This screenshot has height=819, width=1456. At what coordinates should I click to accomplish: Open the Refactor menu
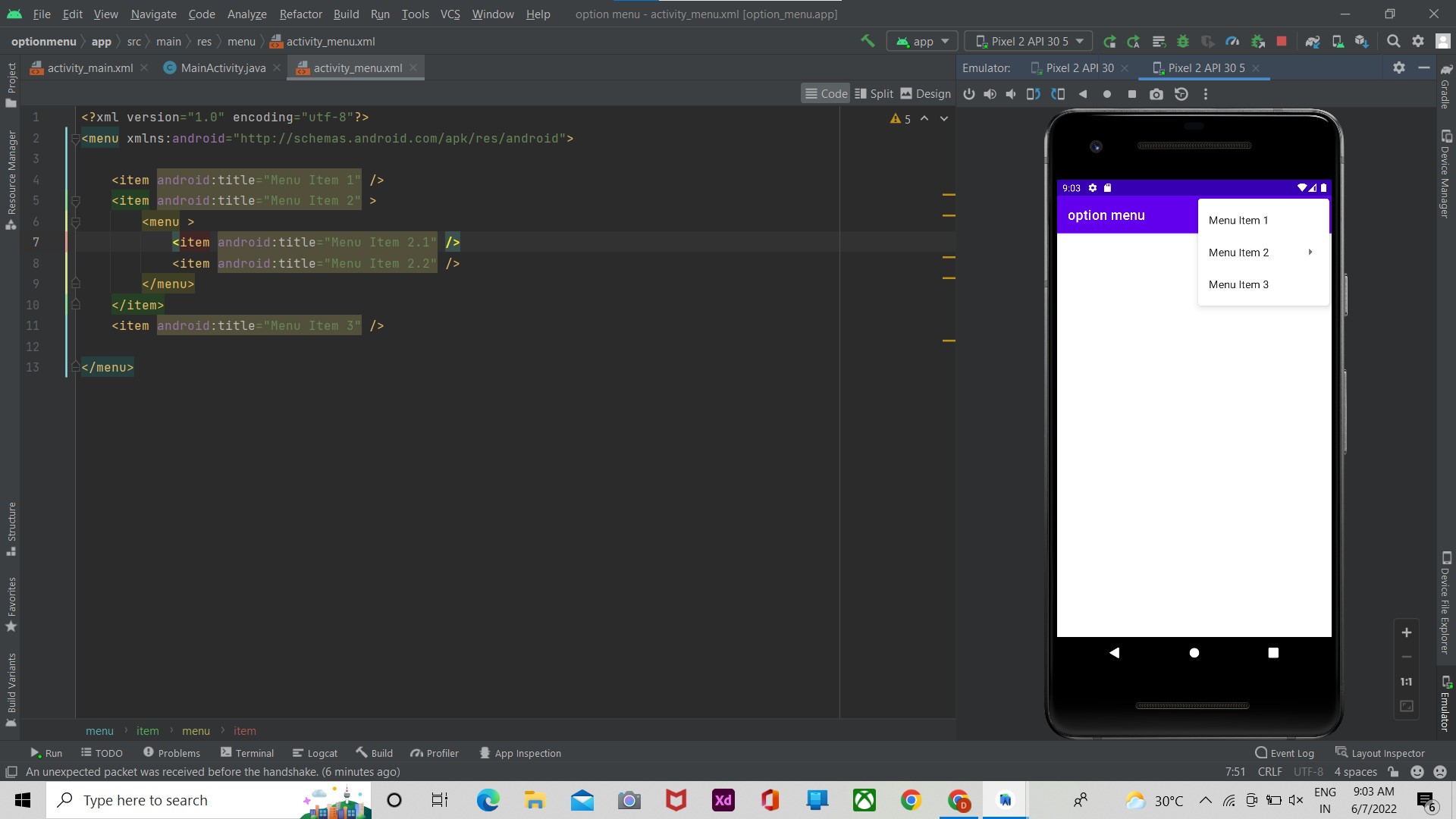click(300, 14)
